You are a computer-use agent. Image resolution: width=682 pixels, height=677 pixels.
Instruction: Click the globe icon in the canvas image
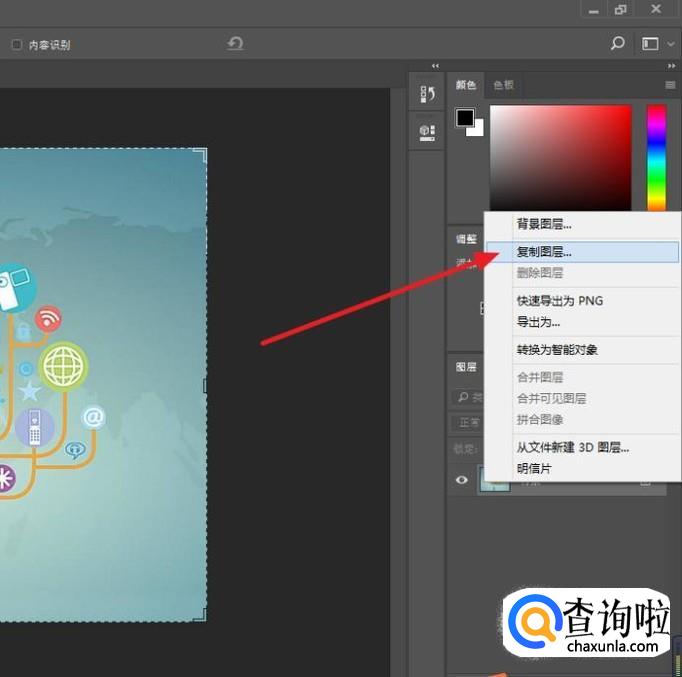coord(64,366)
